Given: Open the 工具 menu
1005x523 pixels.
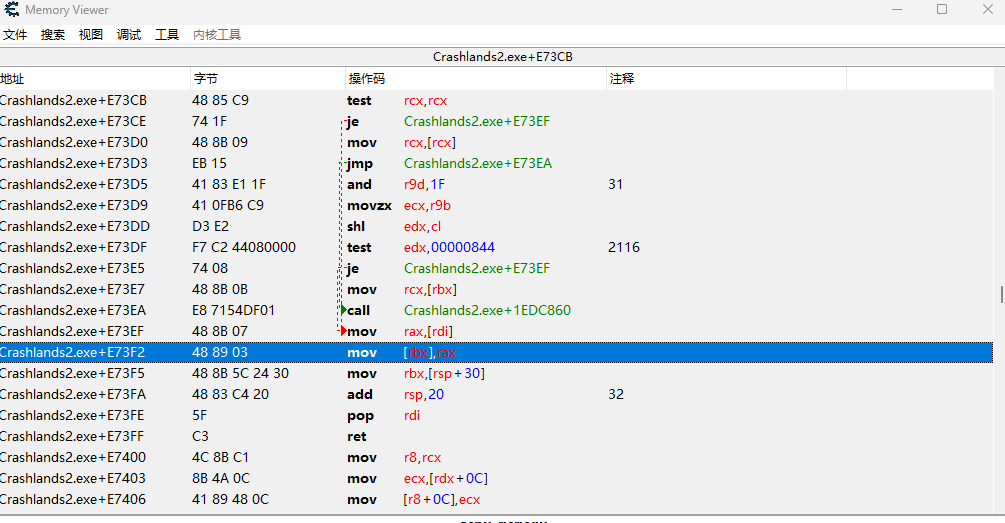Looking at the screenshot, I should 167,35.
